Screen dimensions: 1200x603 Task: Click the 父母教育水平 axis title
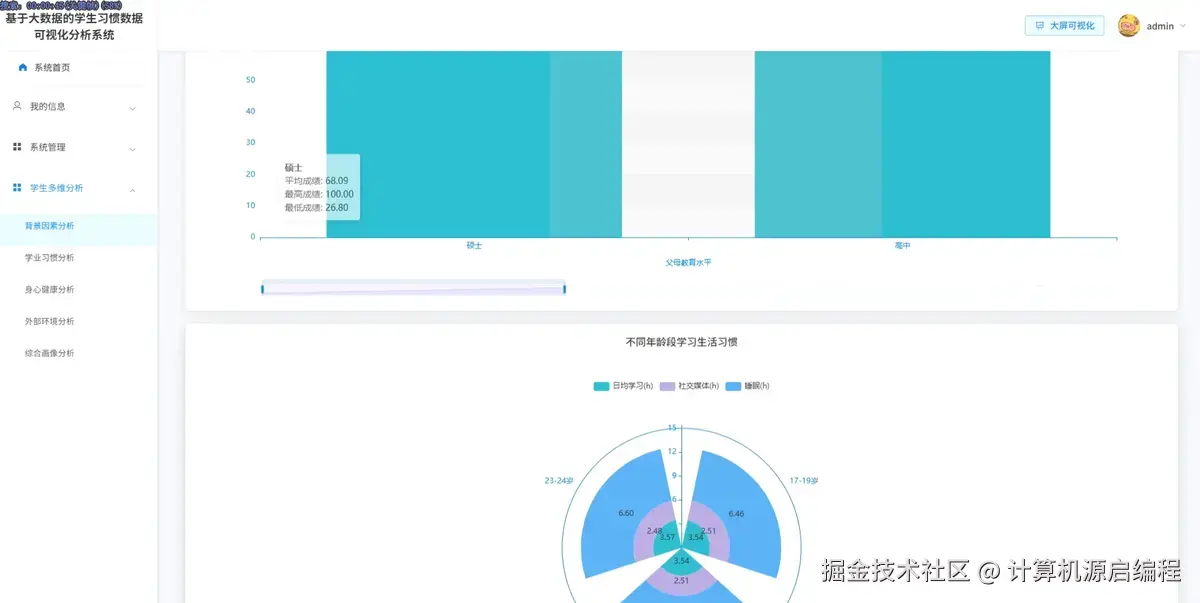(688, 263)
